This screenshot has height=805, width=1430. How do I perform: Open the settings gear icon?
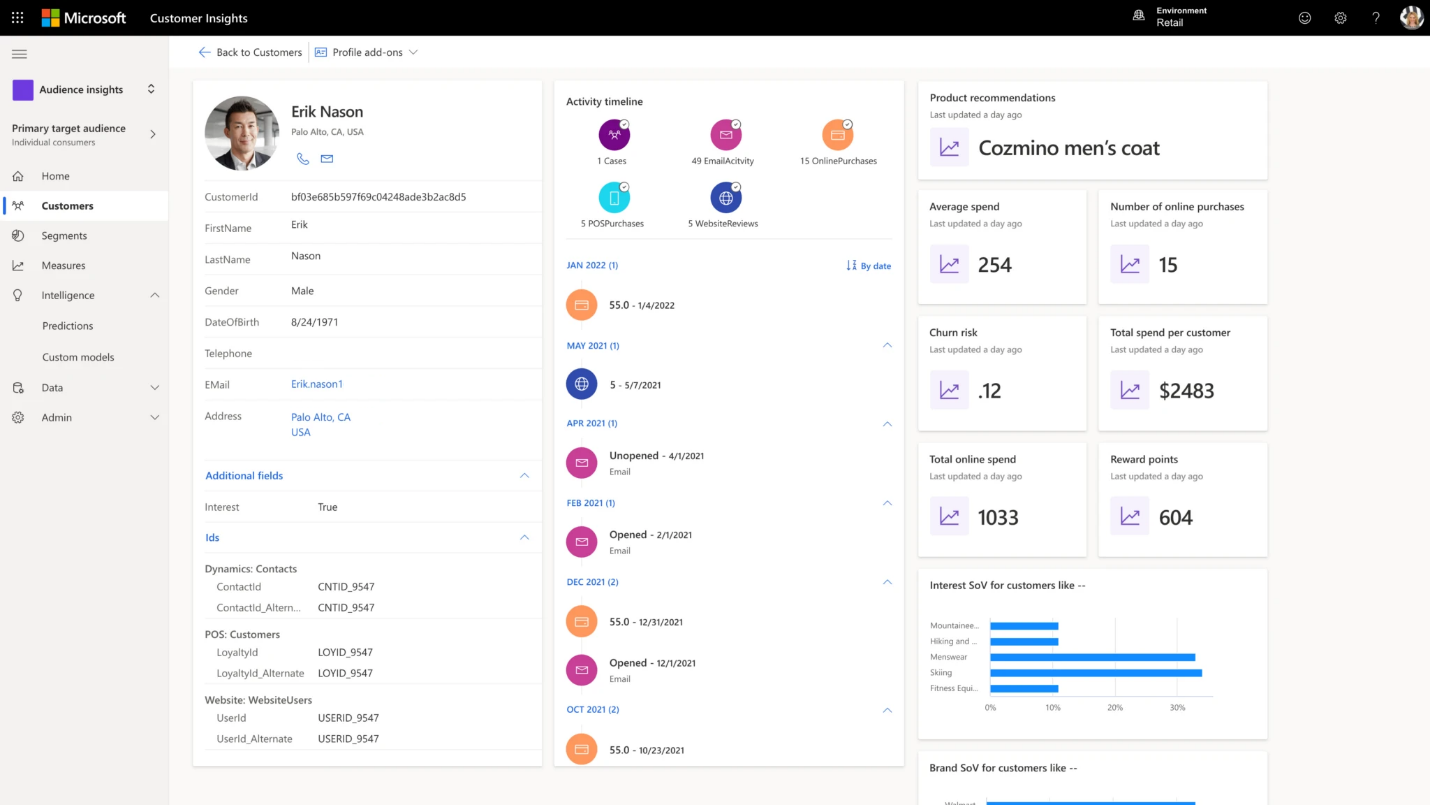1340,18
